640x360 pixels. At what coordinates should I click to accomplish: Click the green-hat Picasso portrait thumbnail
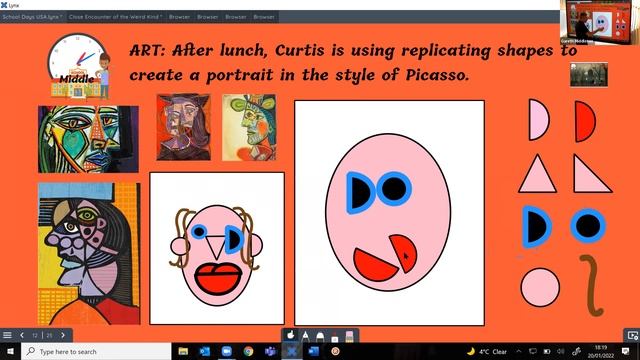pos(249,127)
